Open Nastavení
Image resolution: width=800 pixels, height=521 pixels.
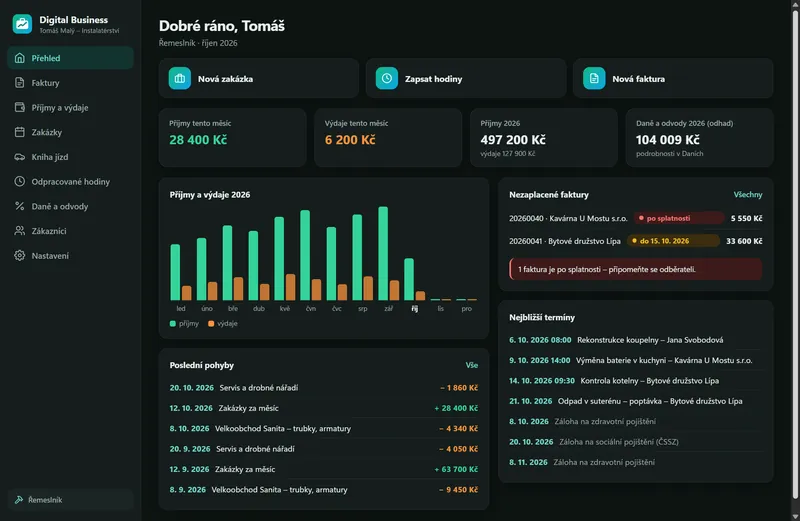[70, 255]
